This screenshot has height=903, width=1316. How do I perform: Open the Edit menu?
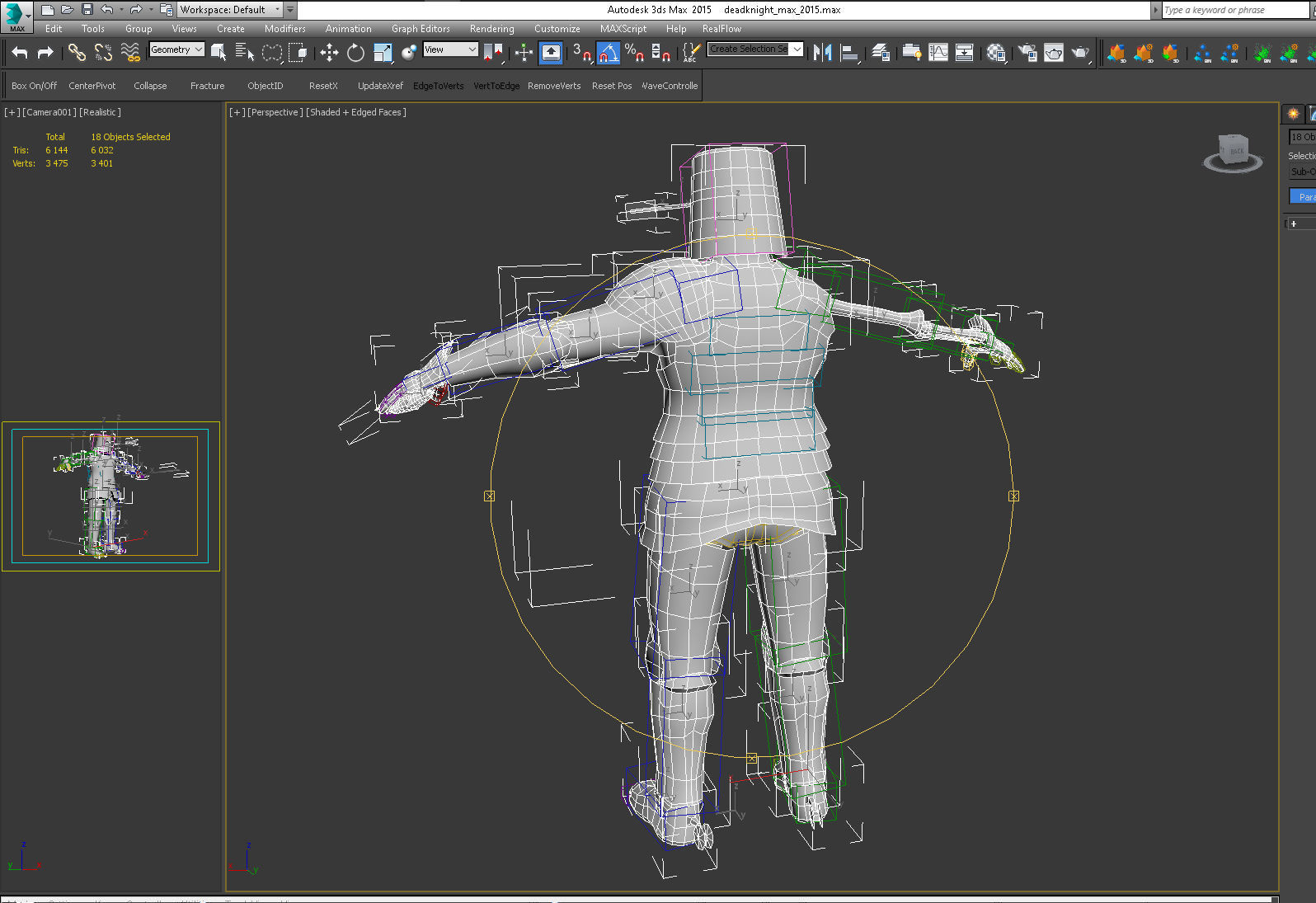click(x=54, y=29)
